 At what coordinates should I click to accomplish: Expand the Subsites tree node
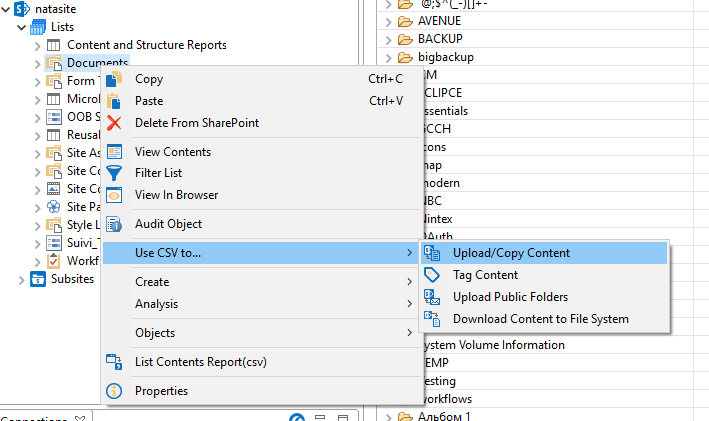tap(21, 280)
